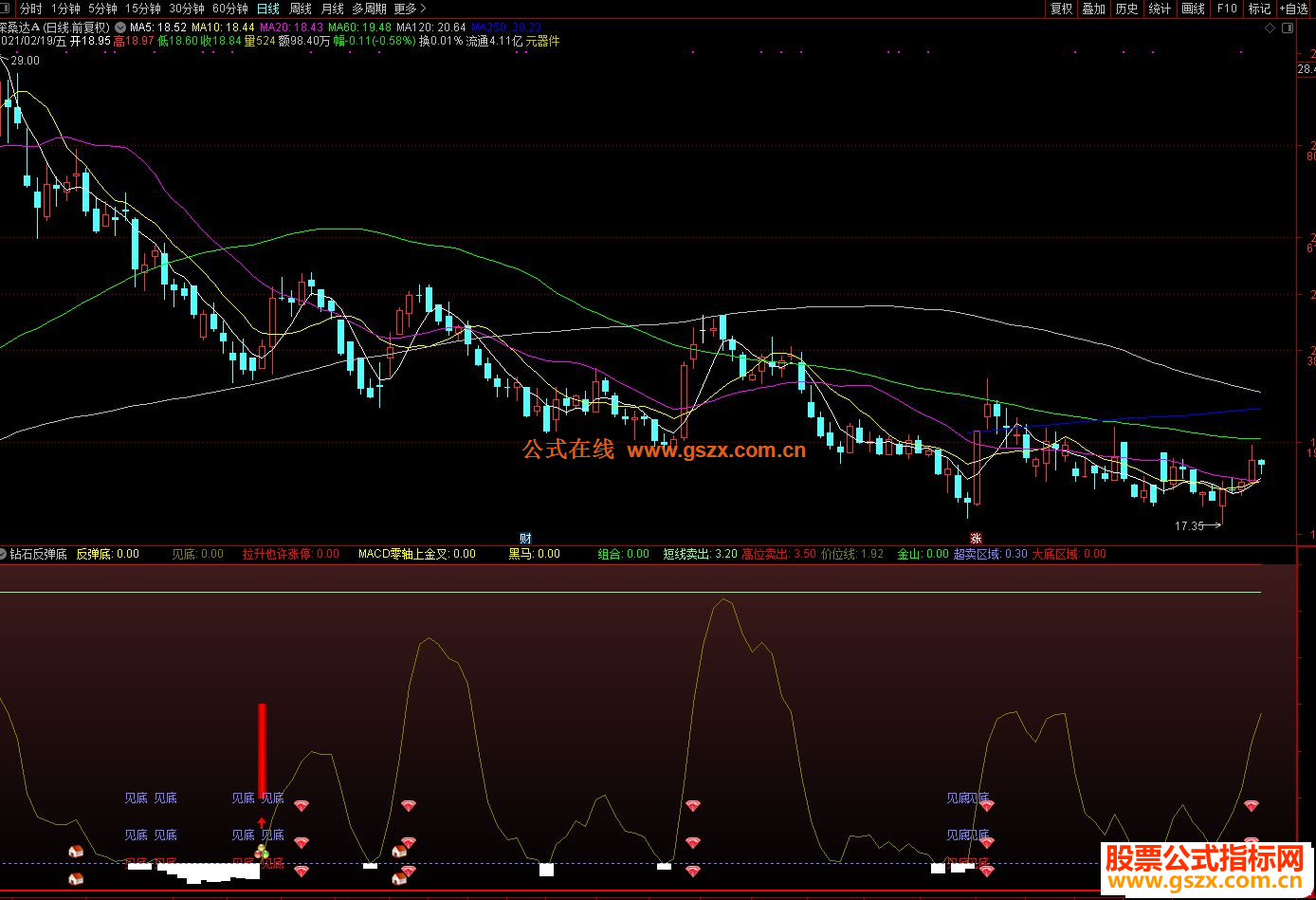Click the 大底区域: 0.00 value
Screen dimensions: 1316x900
[x=1069, y=554]
